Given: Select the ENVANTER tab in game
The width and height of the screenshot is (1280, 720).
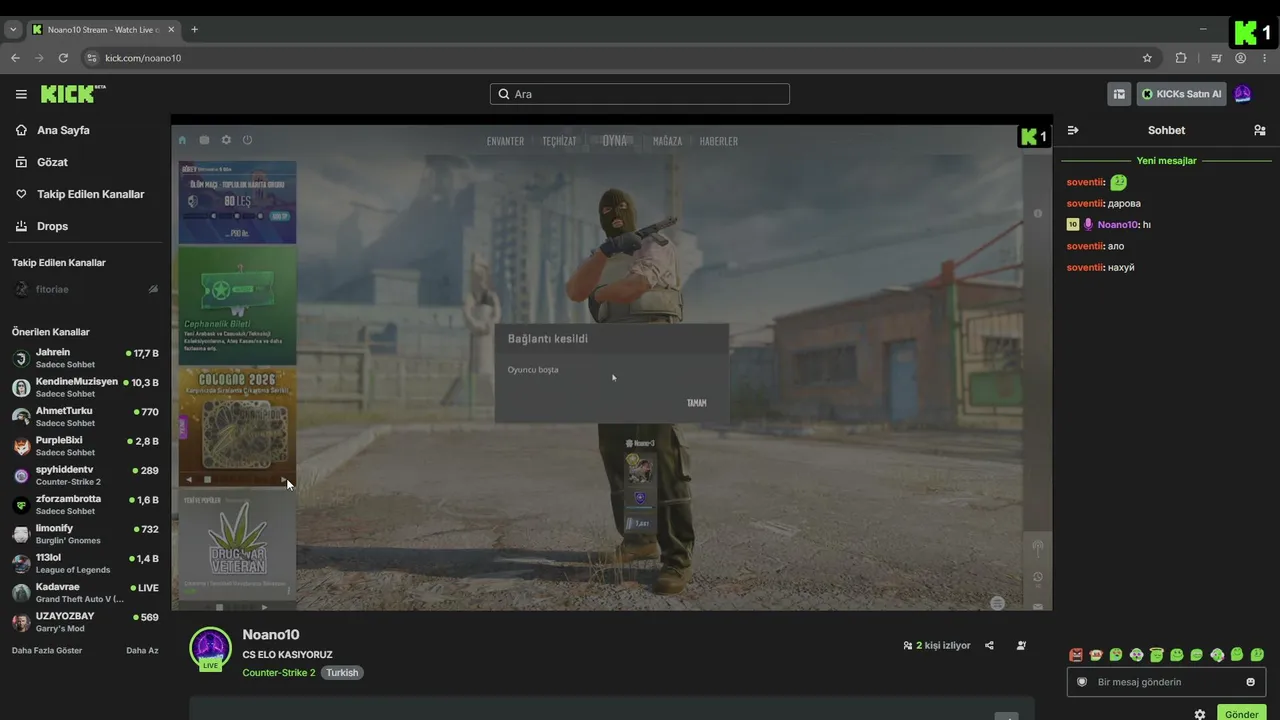Looking at the screenshot, I should (505, 141).
